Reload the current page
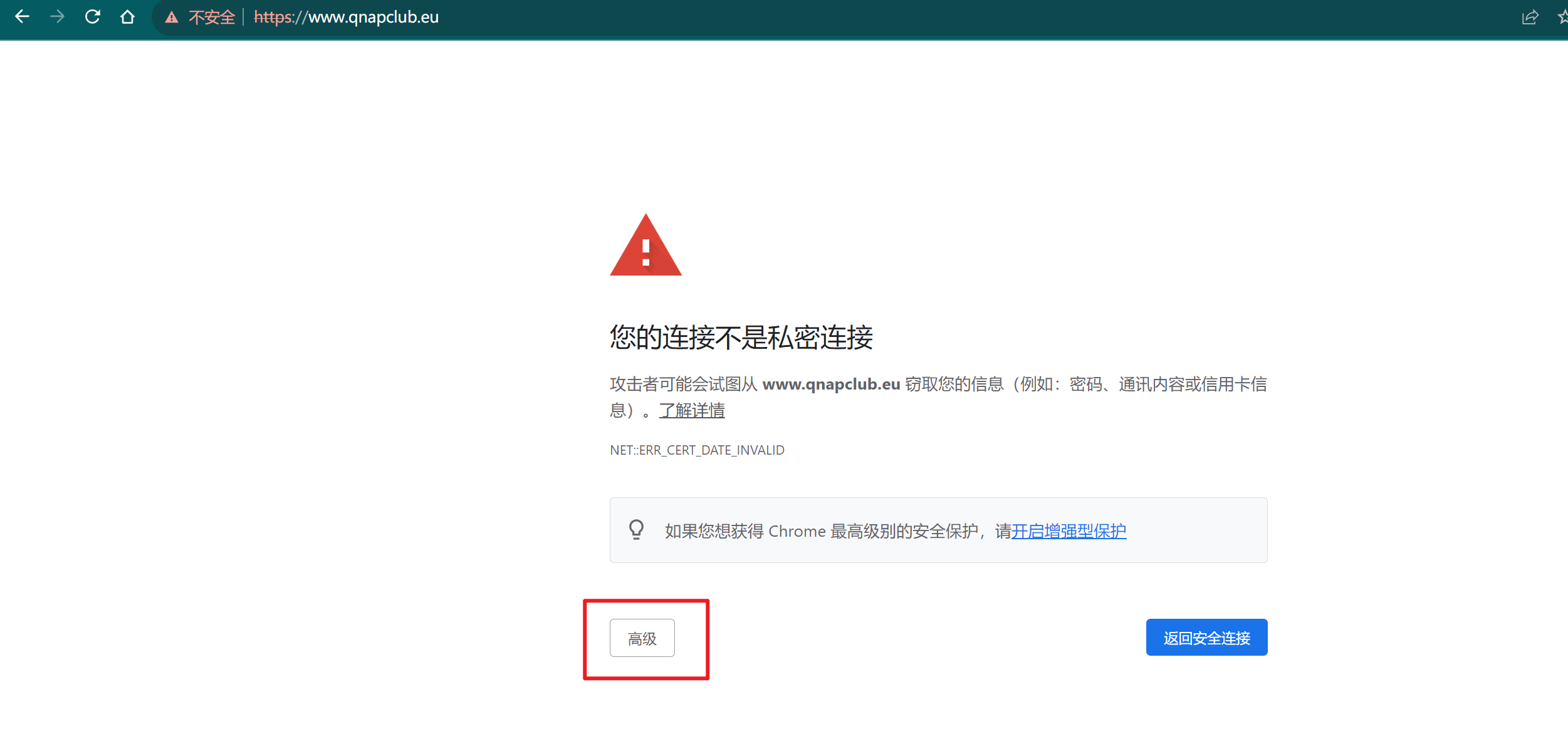1568x734 pixels. coord(93,17)
